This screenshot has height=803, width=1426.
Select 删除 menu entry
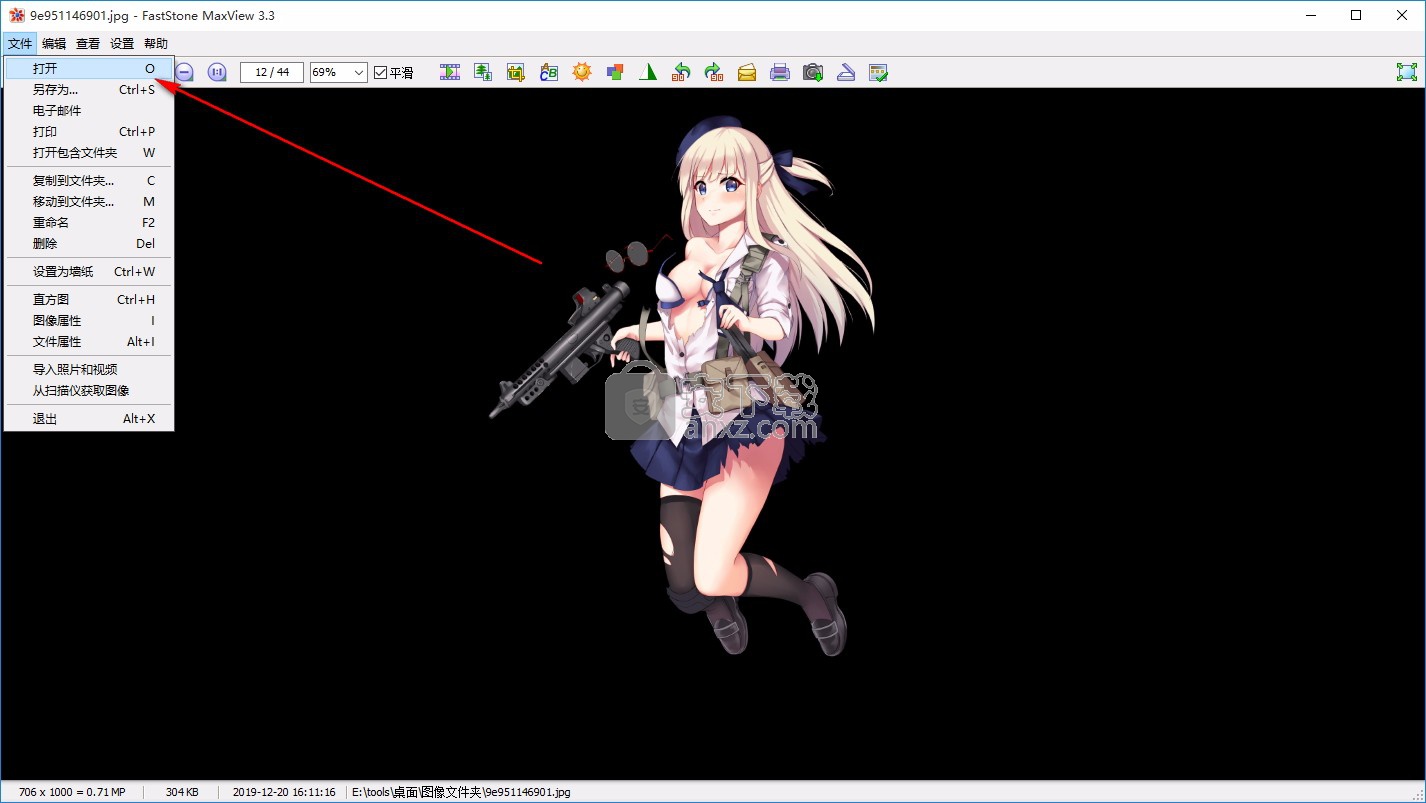click(89, 244)
